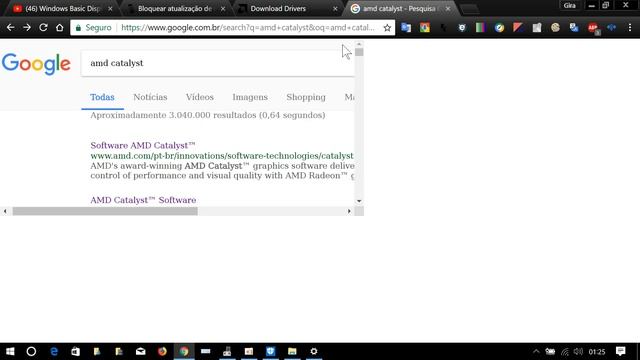The image size is (640, 360).
Task: Click the browser forward arrow
Action: coord(27,27)
